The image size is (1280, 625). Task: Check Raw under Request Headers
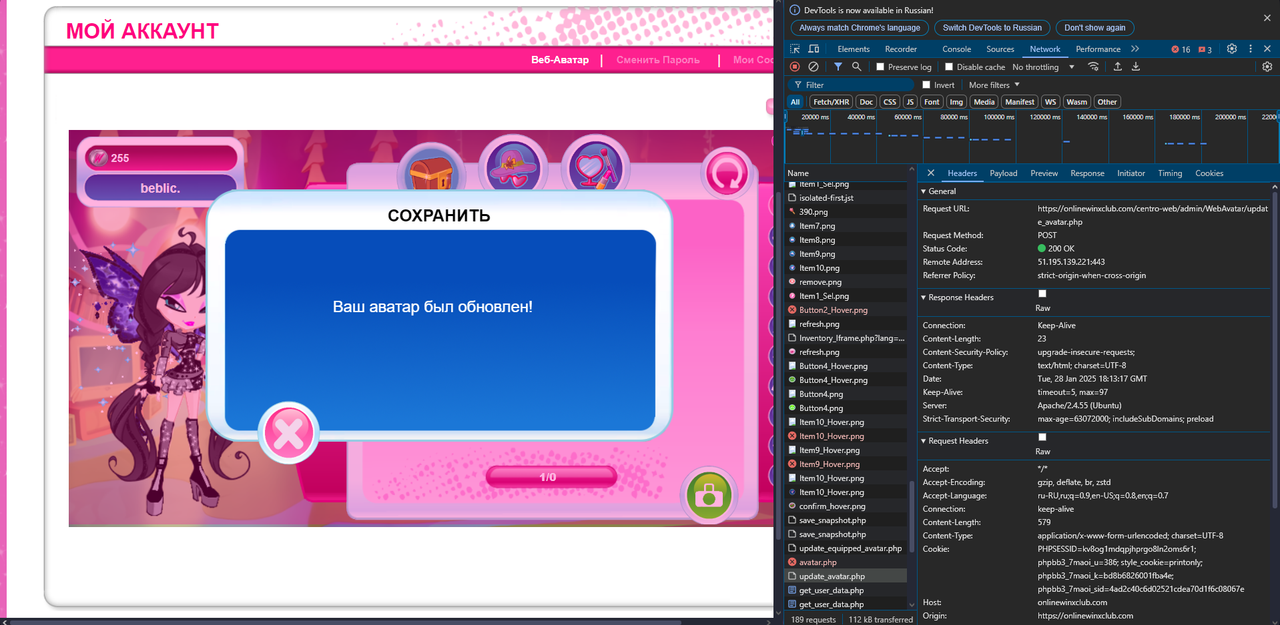point(1042,437)
